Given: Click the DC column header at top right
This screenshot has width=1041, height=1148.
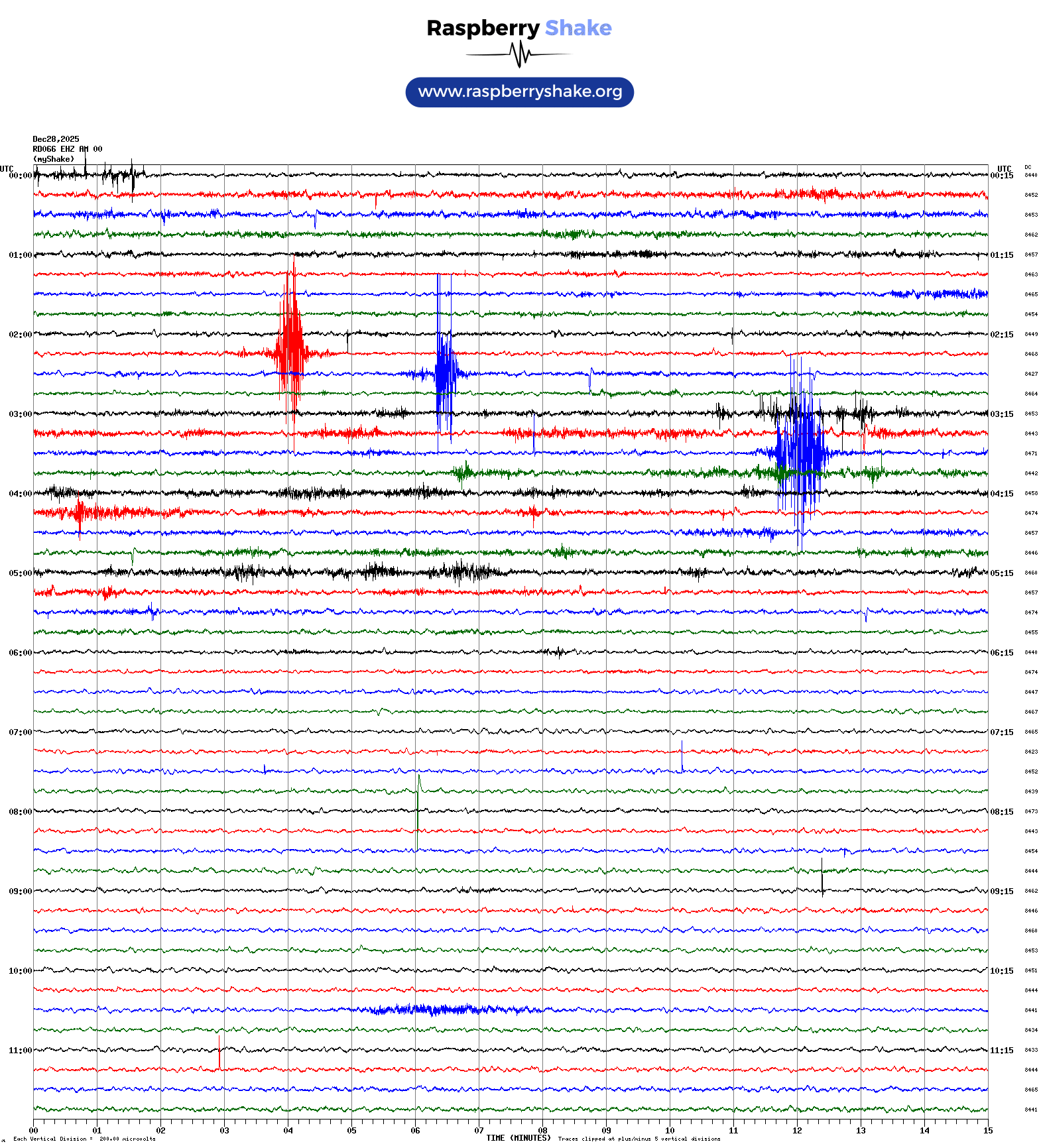Looking at the screenshot, I should pos(1028,168).
